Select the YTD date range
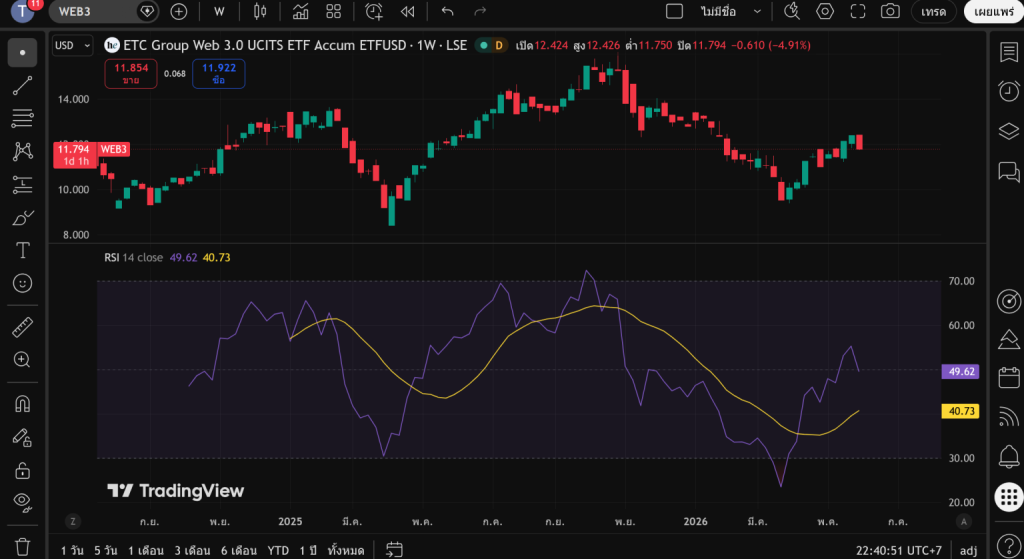This screenshot has height=559, width=1024. pos(278,551)
